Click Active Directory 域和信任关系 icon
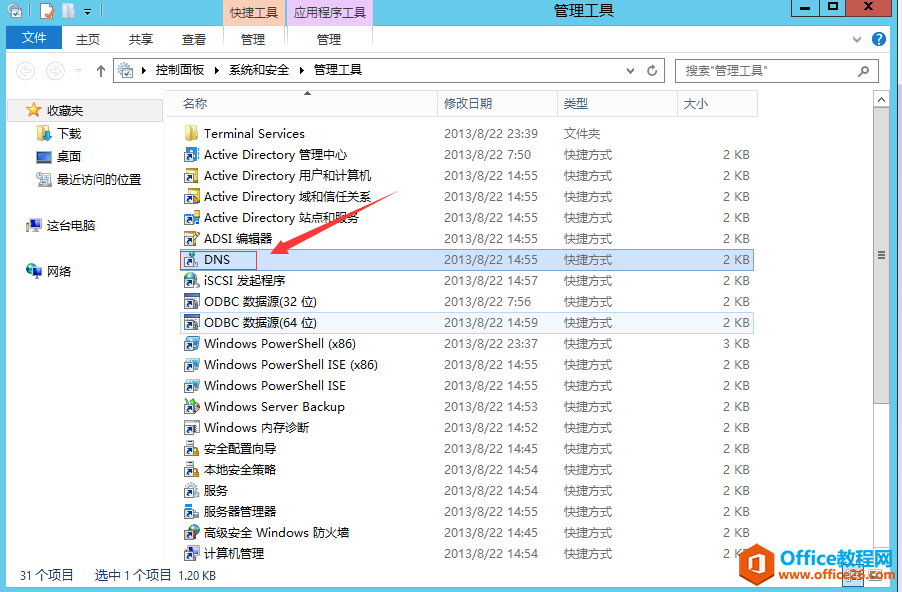This screenshot has width=902, height=592. [191, 197]
